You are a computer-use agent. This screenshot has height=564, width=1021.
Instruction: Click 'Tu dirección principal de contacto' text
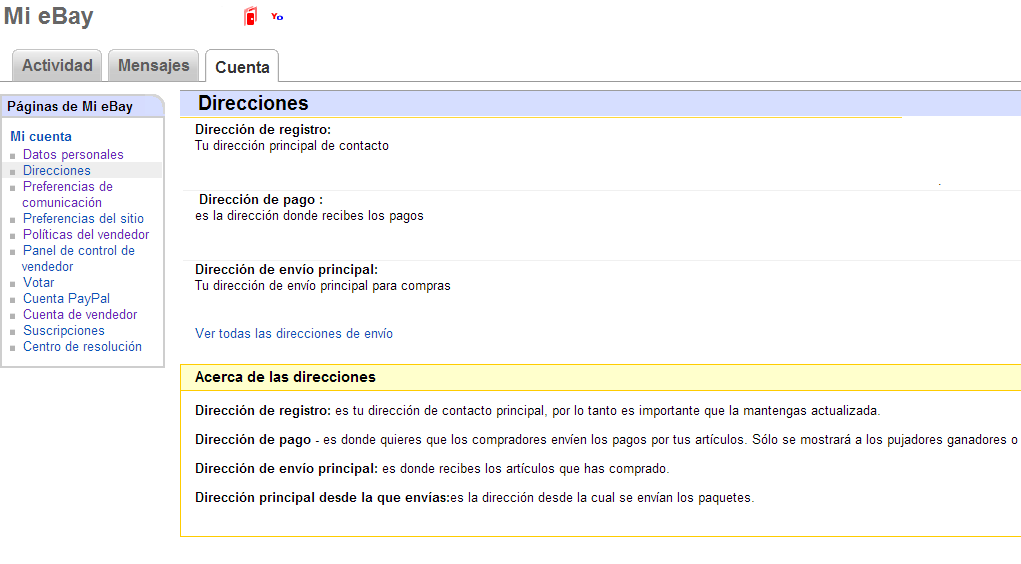(x=292, y=146)
